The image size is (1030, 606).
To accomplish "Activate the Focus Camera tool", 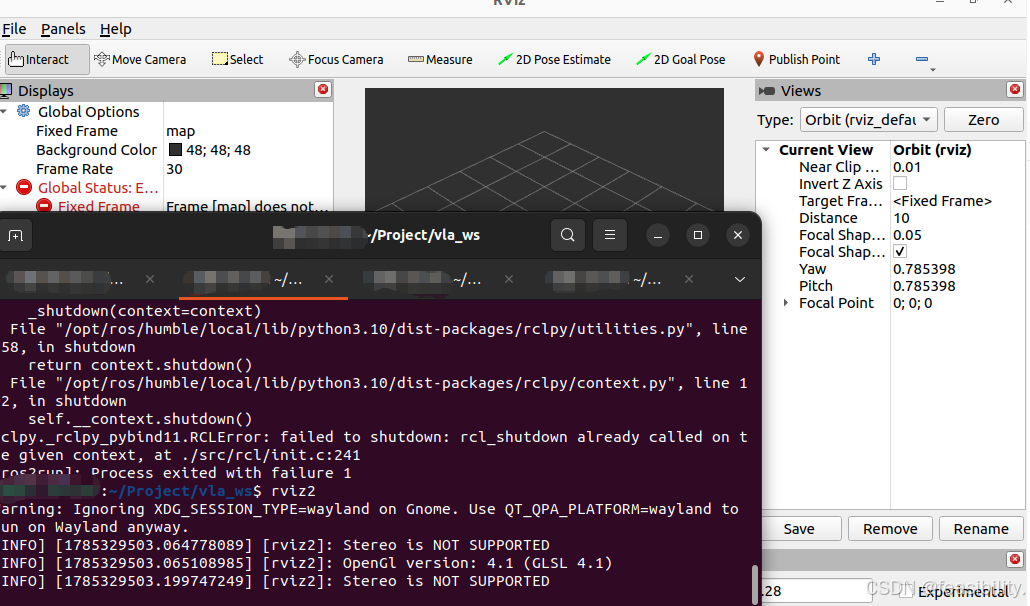I will (336, 59).
